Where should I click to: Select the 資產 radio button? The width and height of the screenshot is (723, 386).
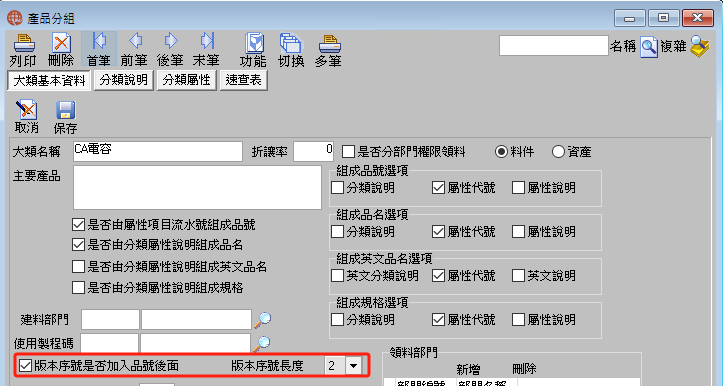pos(558,152)
